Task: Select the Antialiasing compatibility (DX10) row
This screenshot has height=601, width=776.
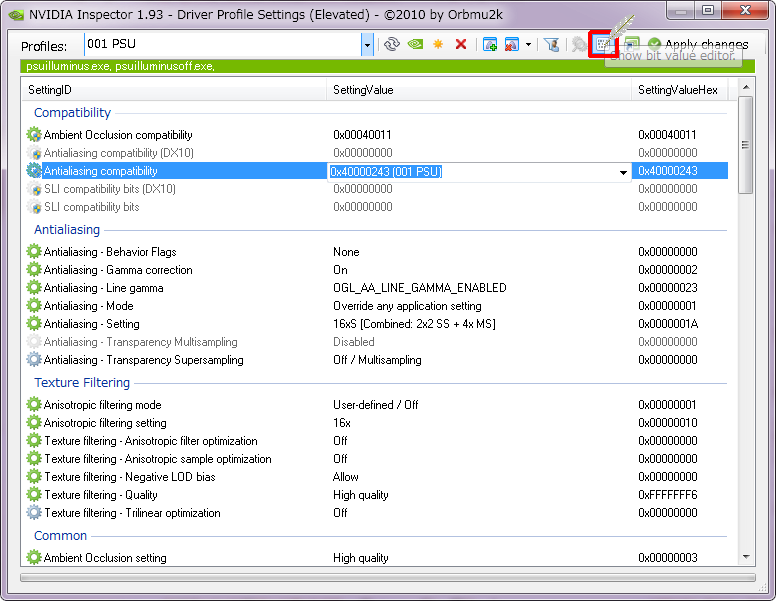Action: (x=376, y=153)
